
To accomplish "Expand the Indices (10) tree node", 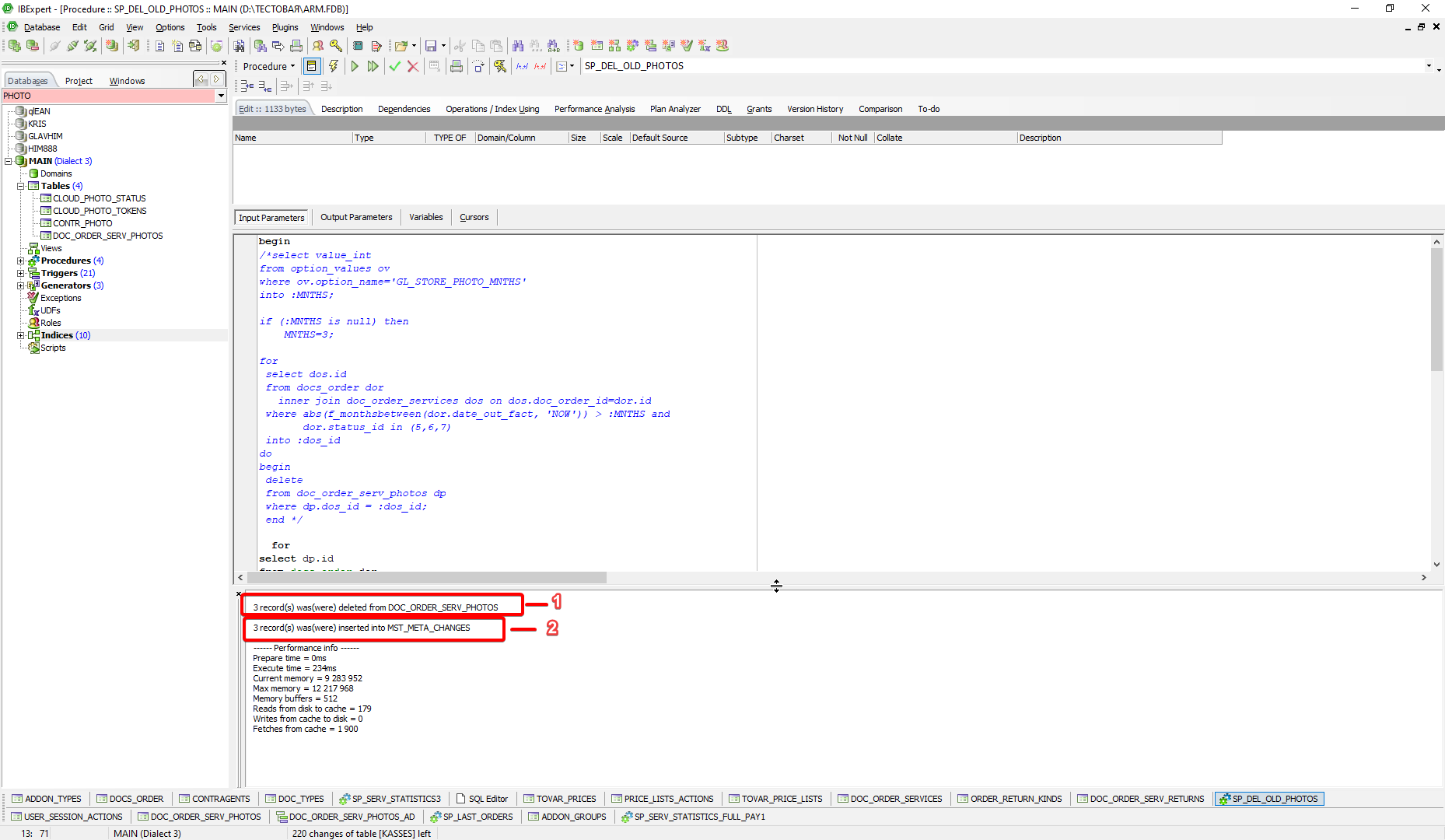I will click(x=21, y=335).
